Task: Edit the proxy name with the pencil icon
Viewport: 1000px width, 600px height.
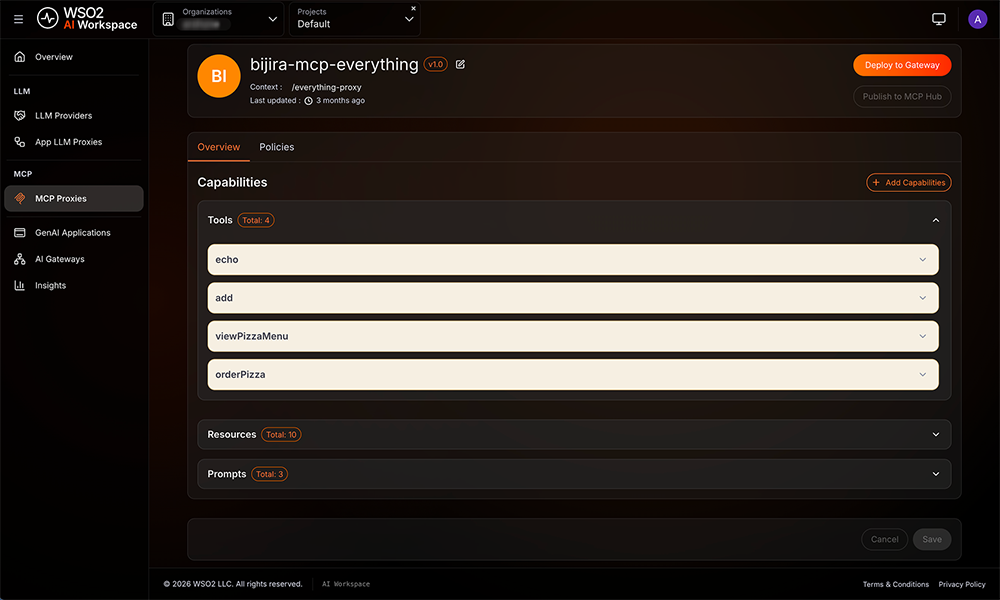Action: point(460,64)
